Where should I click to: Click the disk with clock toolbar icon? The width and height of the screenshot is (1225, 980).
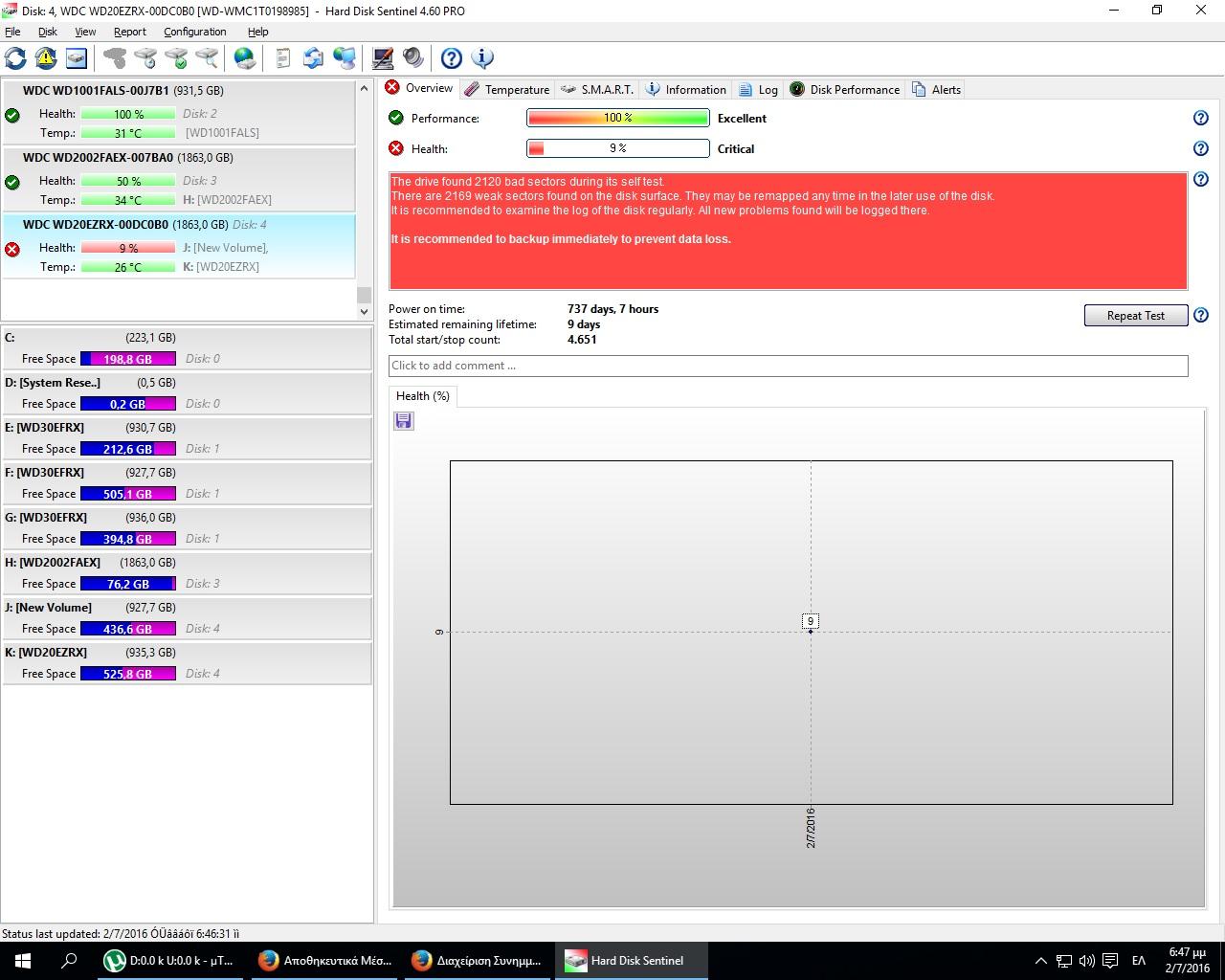tap(145, 58)
